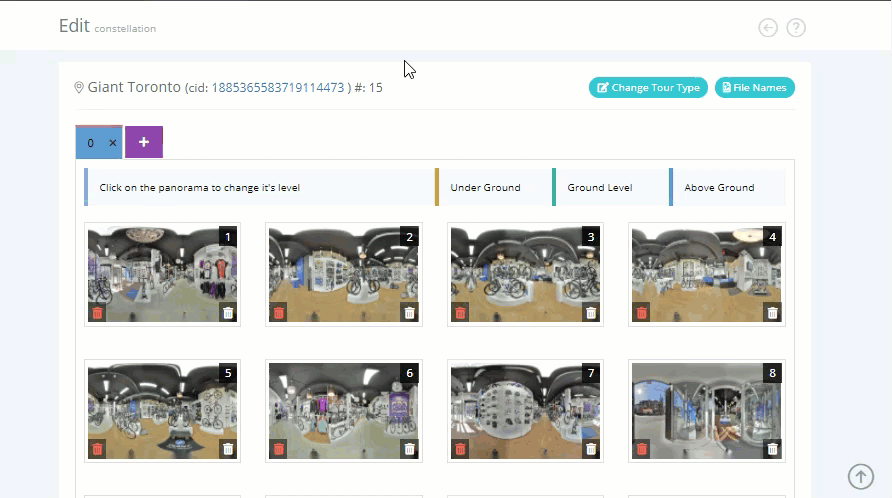Select the tab labeled 0
The width and height of the screenshot is (892, 498).
coord(90,143)
